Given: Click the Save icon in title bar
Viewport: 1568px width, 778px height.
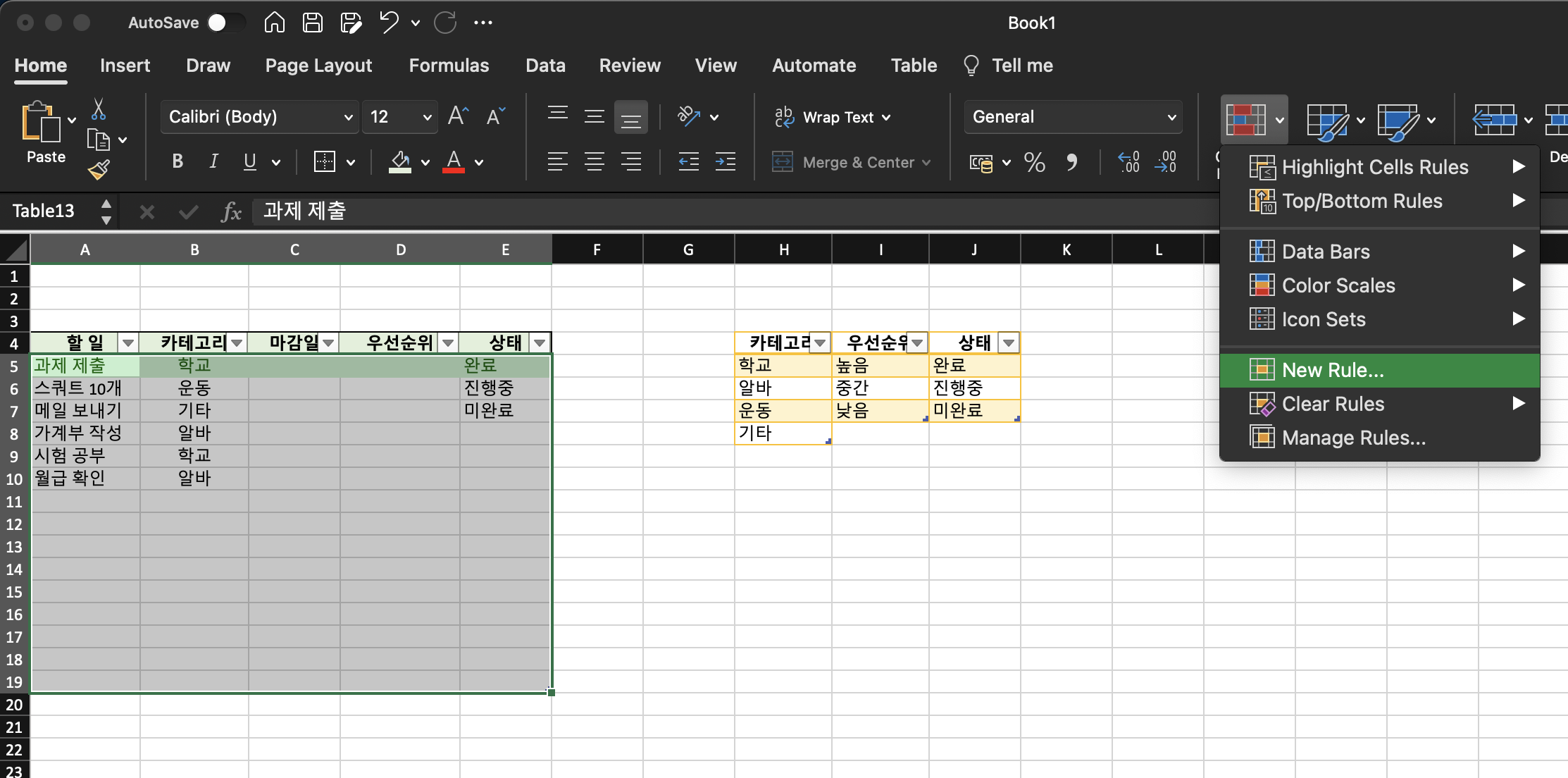Looking at the screenshot, I should click(313, 23).
